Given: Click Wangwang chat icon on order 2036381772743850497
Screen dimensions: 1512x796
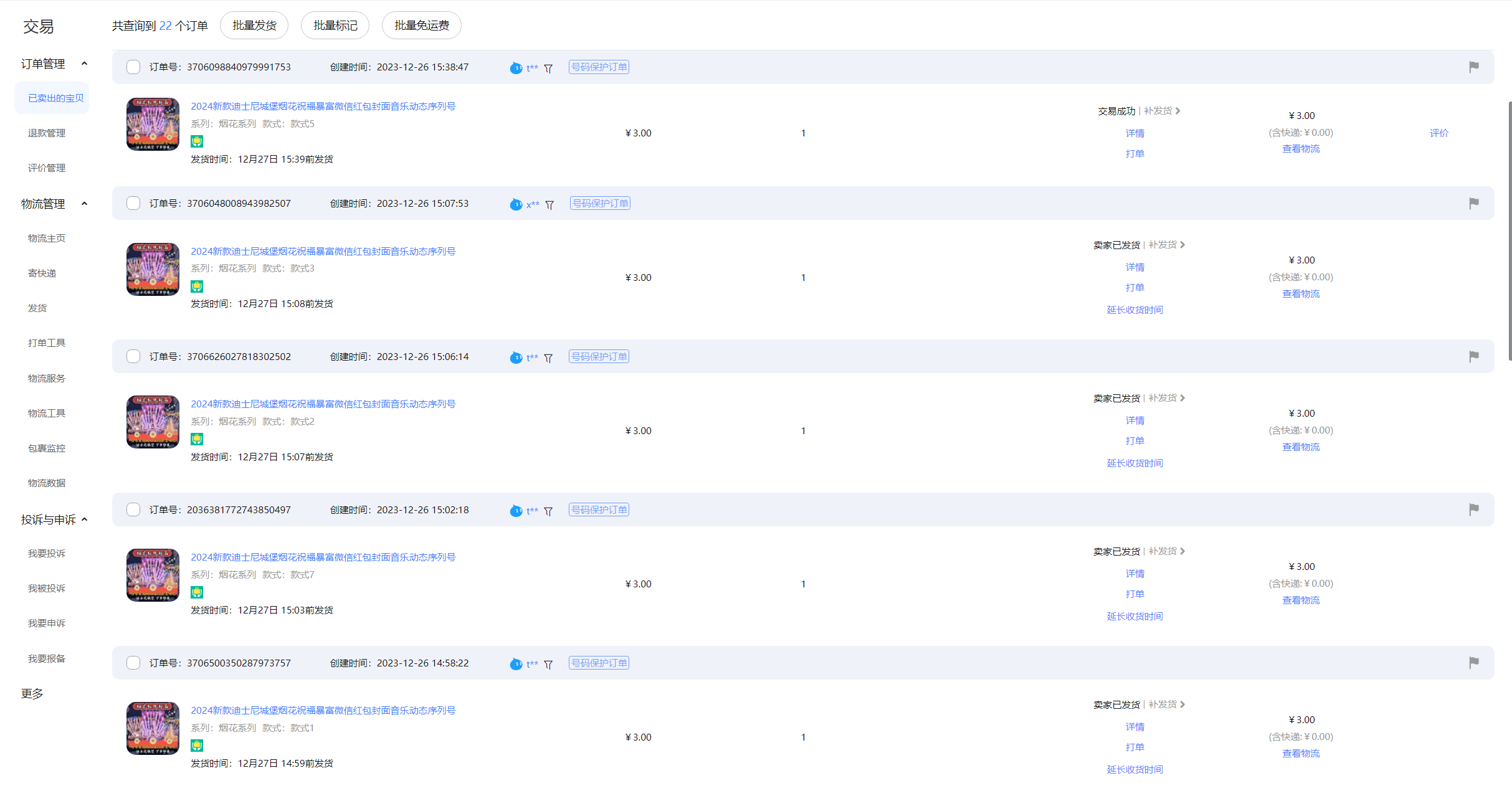Looking at the screenshot, I should pos(516,511).
